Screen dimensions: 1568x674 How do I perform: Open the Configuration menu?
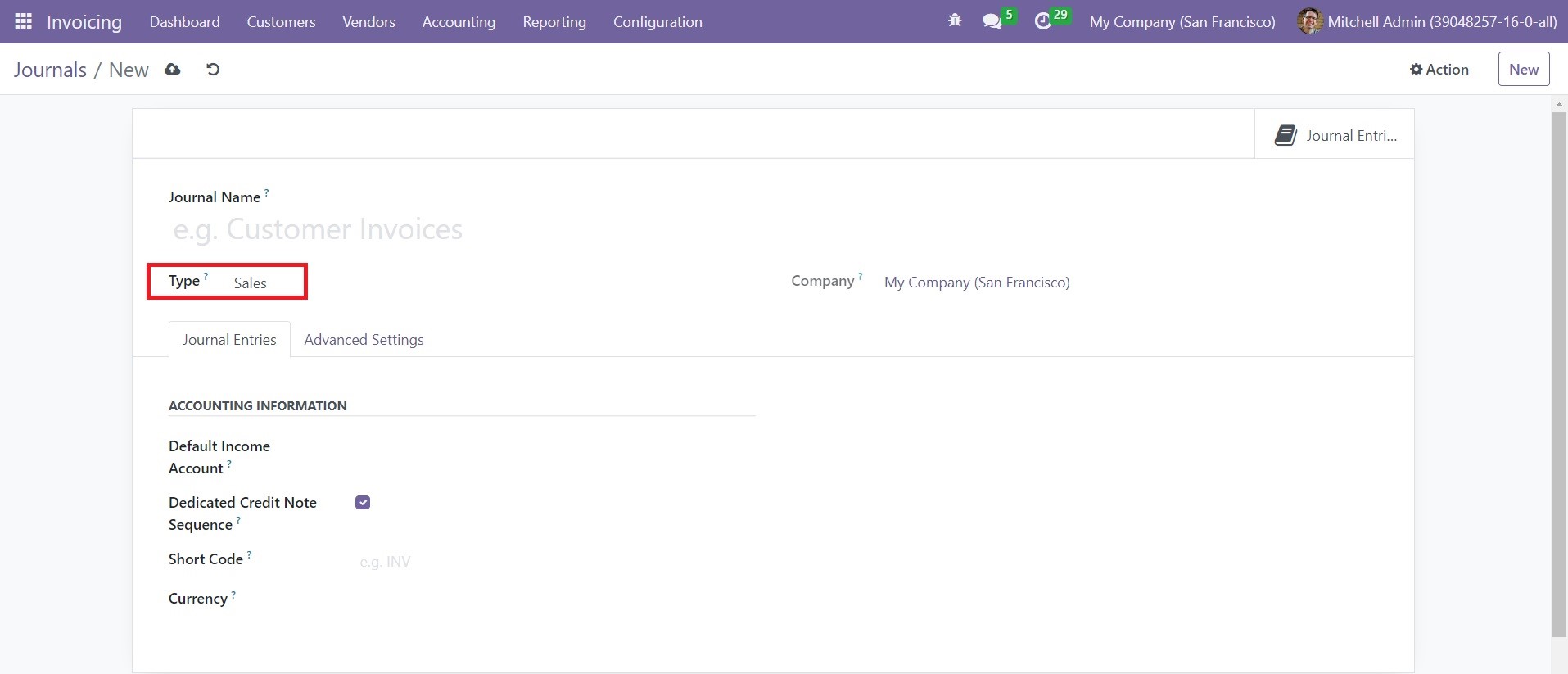[x=657, y=21]
